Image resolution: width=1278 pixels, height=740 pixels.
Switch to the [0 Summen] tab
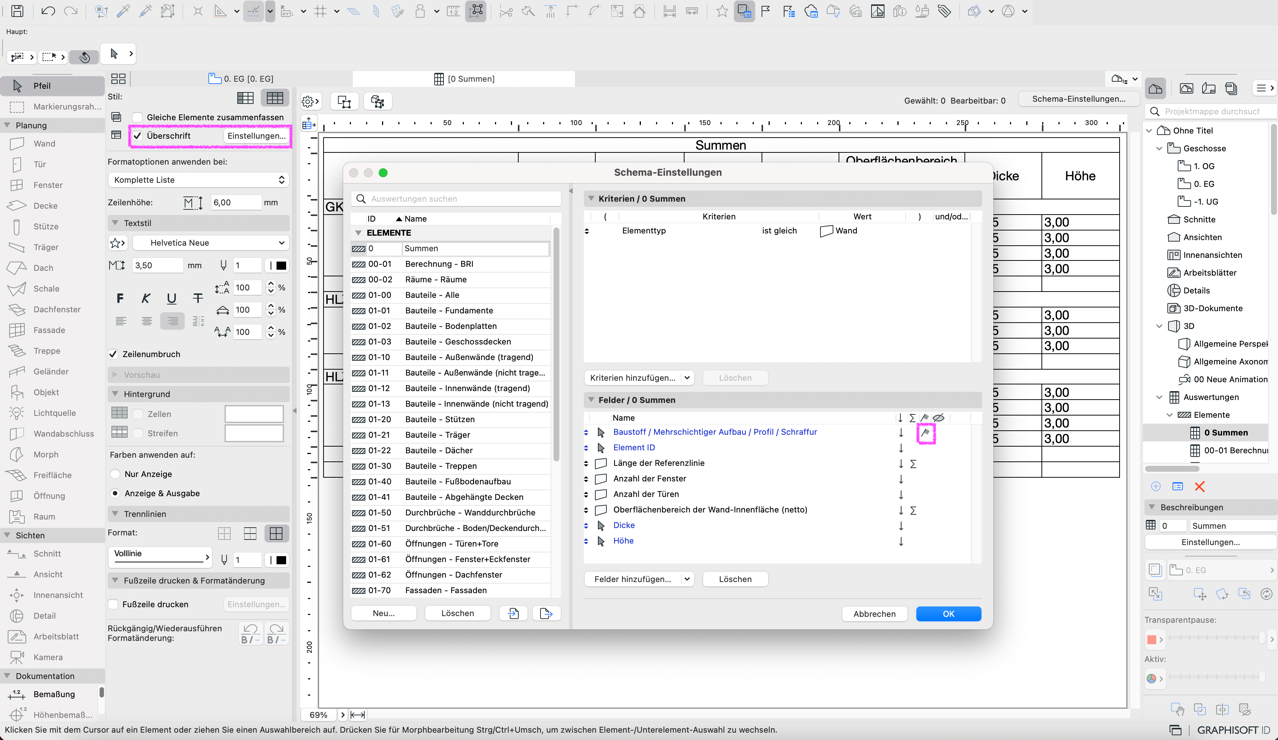coord(465,78)
